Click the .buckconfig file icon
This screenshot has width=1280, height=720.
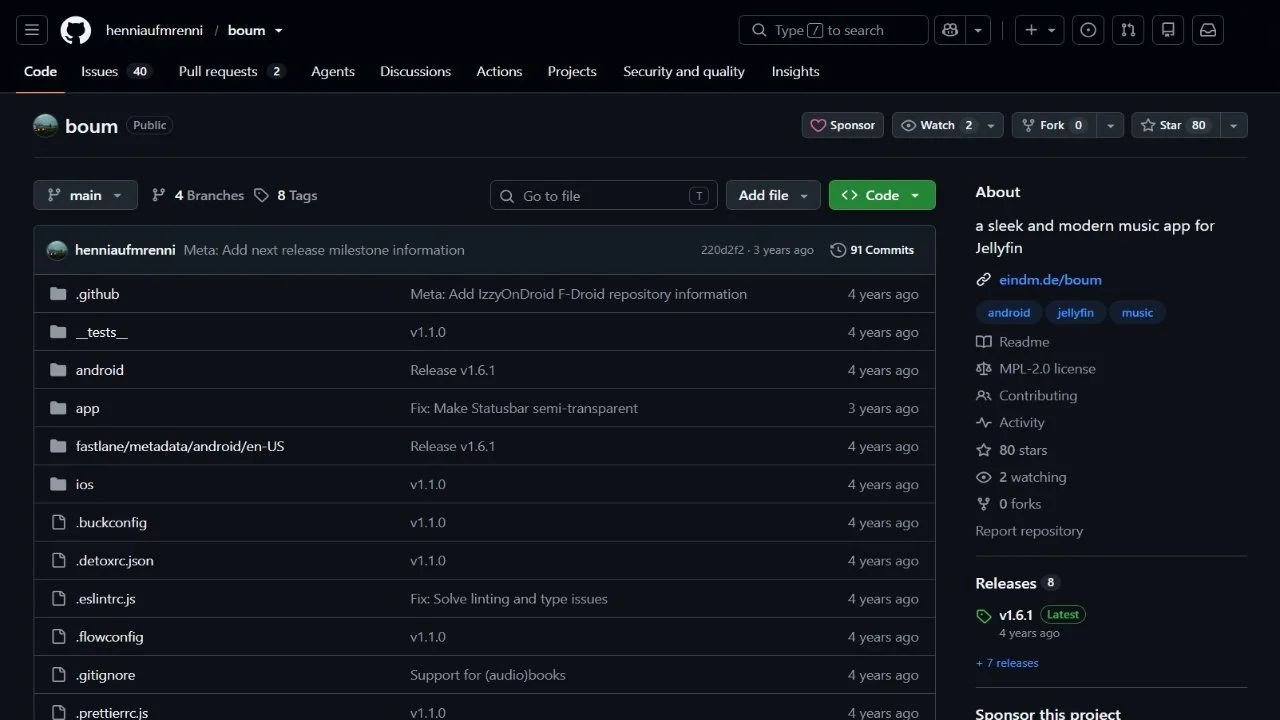[x=58, y=522]
